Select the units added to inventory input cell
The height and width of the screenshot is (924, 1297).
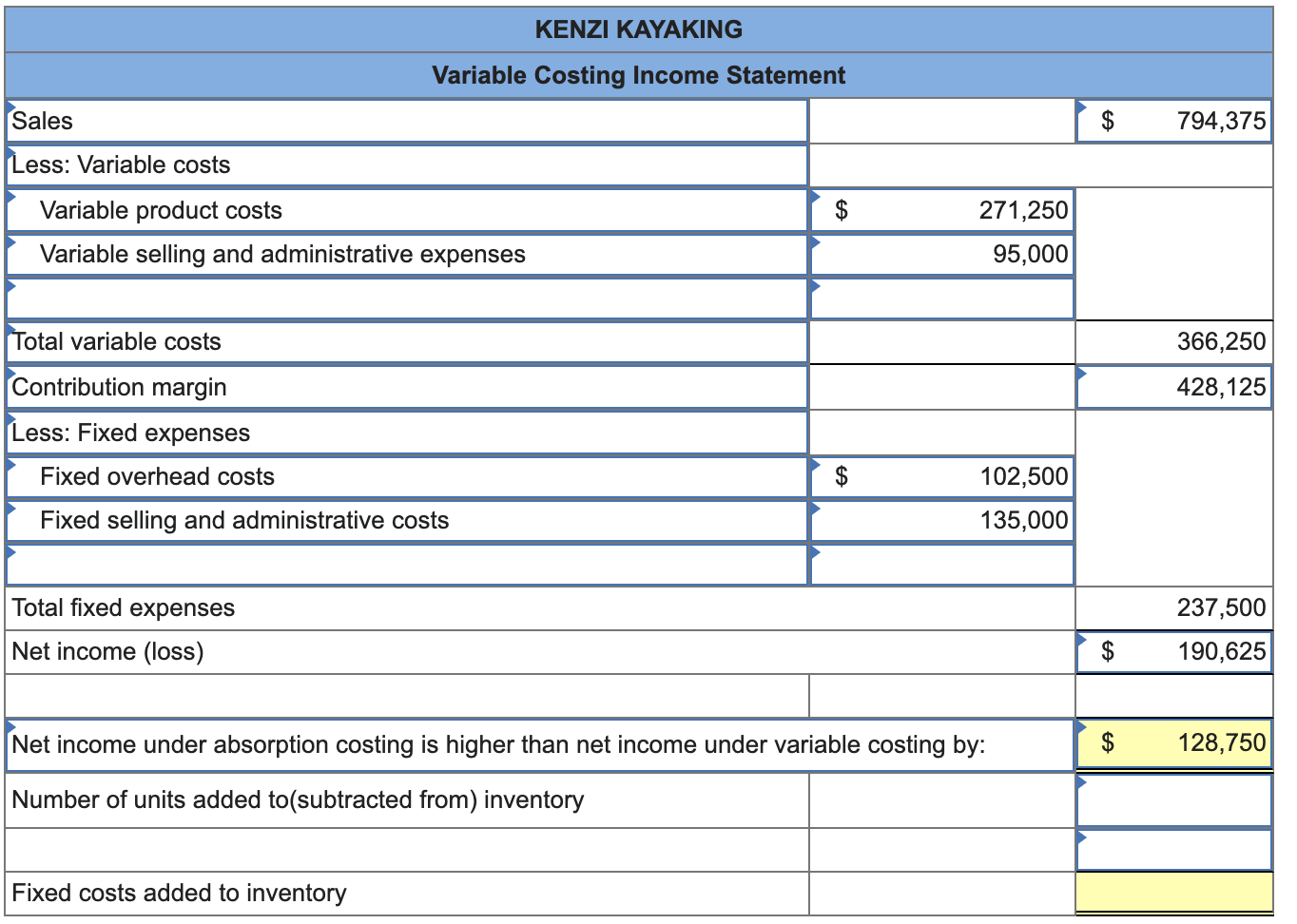1174,800
